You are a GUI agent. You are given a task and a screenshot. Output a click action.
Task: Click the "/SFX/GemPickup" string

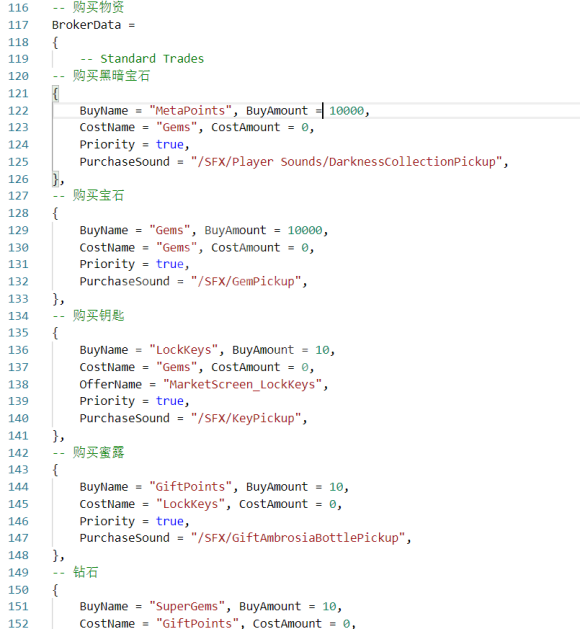(x=246, y=282)
